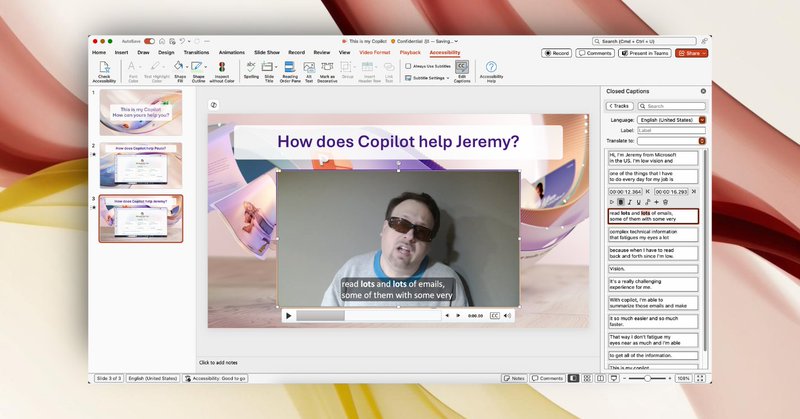800x419 pixels.
Task: Toggle Normal view in status bar
Action: pos(573,378)
